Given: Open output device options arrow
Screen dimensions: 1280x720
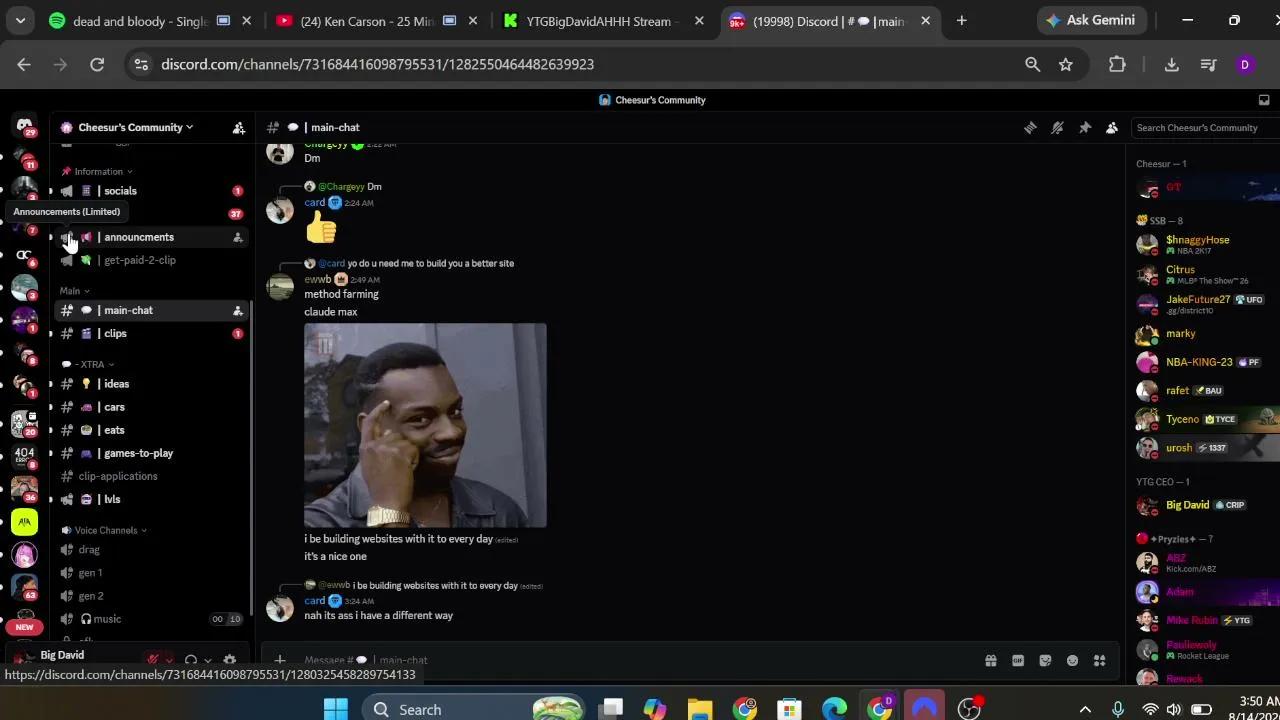Looking at the screenshot, I should pyautogui.click(x=207, y=660).
